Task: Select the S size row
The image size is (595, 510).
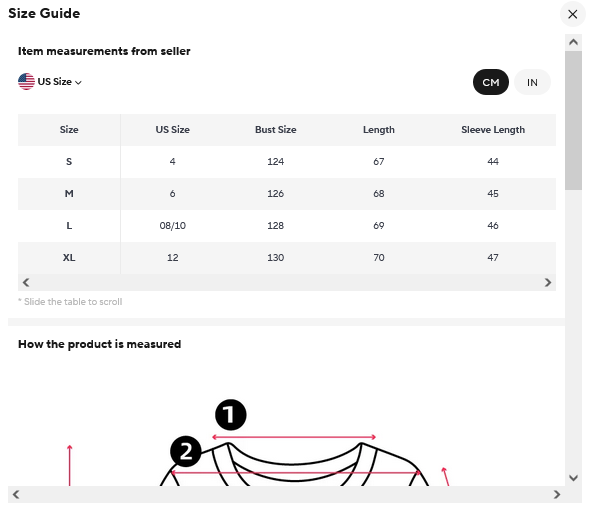Action: [x=287, y=162]
